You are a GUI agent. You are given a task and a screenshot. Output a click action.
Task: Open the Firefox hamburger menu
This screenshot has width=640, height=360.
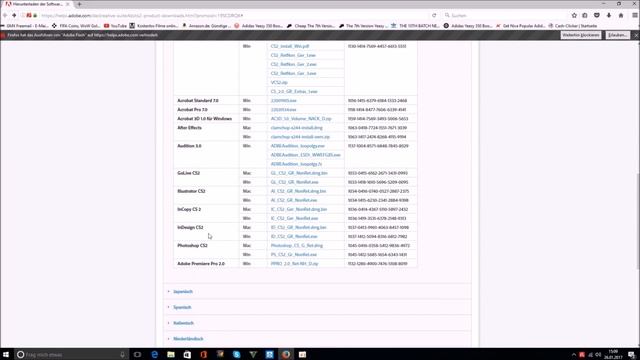(x=635, y=16)
